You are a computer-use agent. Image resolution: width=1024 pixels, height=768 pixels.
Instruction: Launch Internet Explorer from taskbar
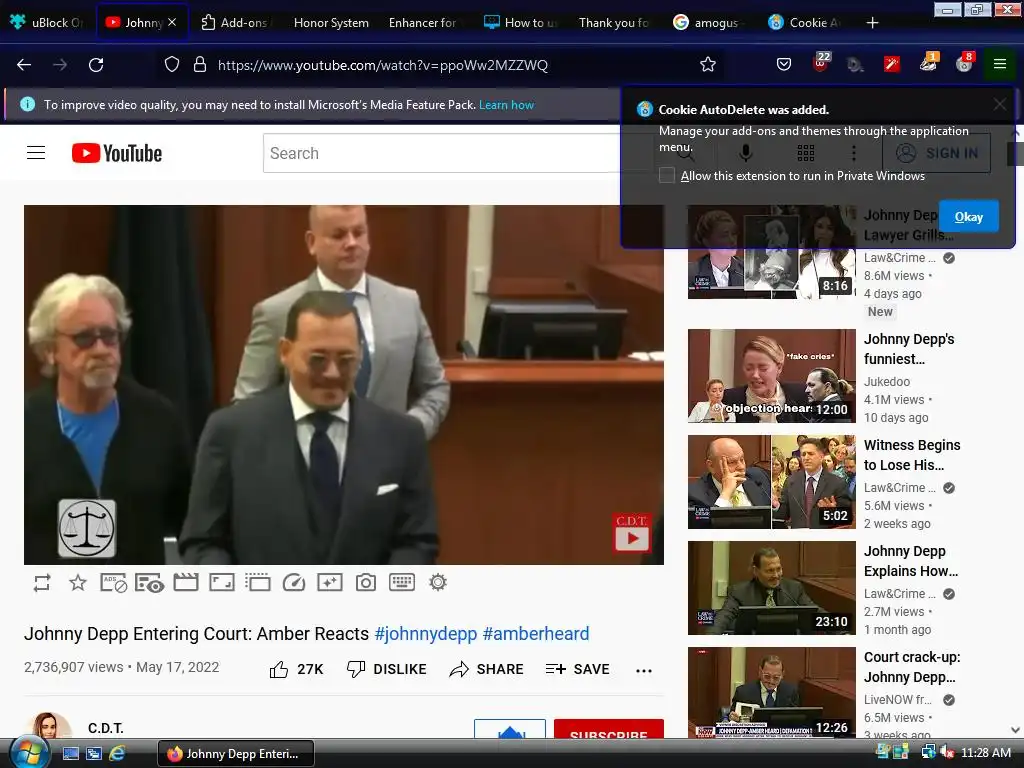(x=117, y=754)
